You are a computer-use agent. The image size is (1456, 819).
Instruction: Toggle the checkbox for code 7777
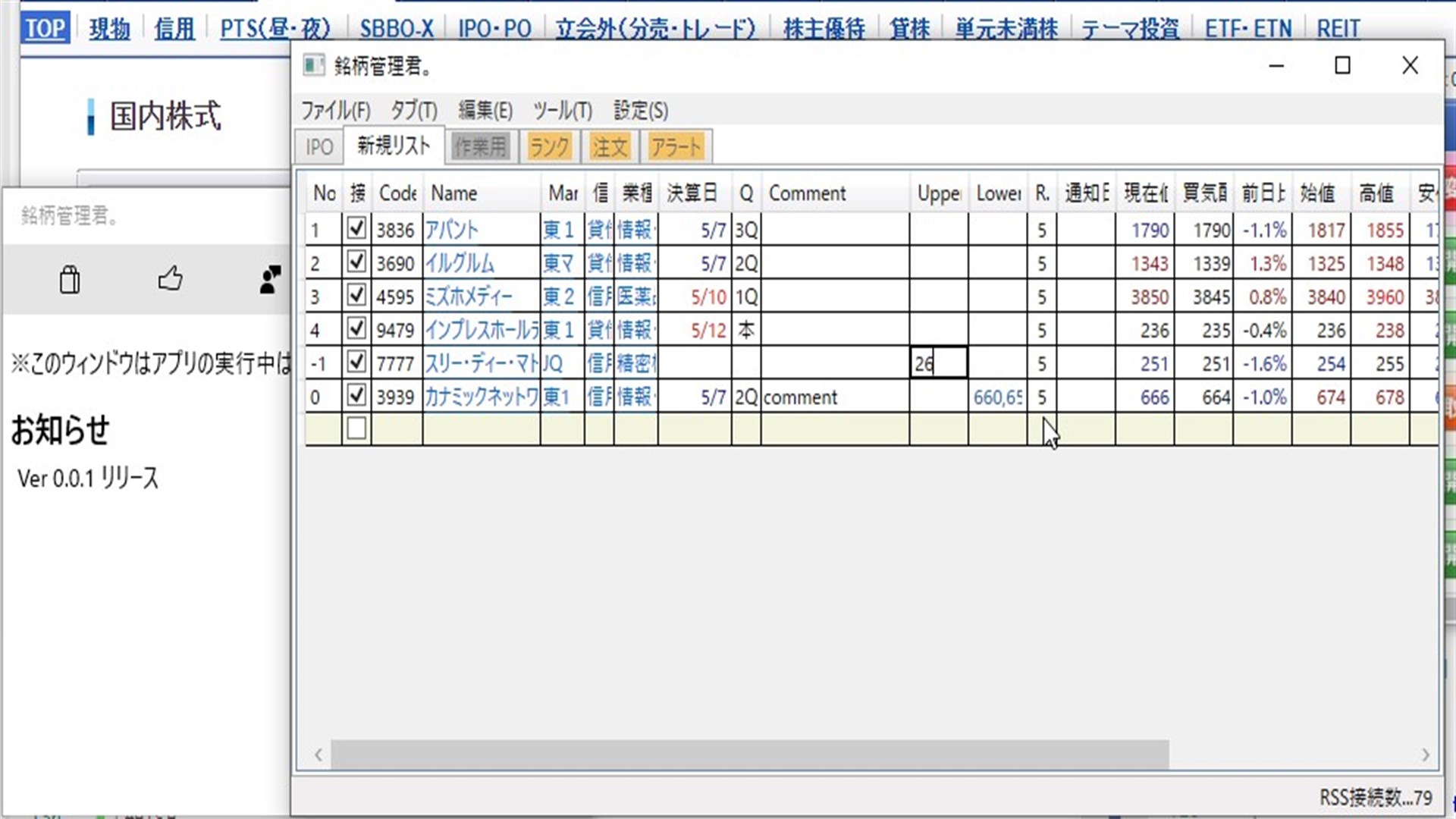(x=356, y=362)
